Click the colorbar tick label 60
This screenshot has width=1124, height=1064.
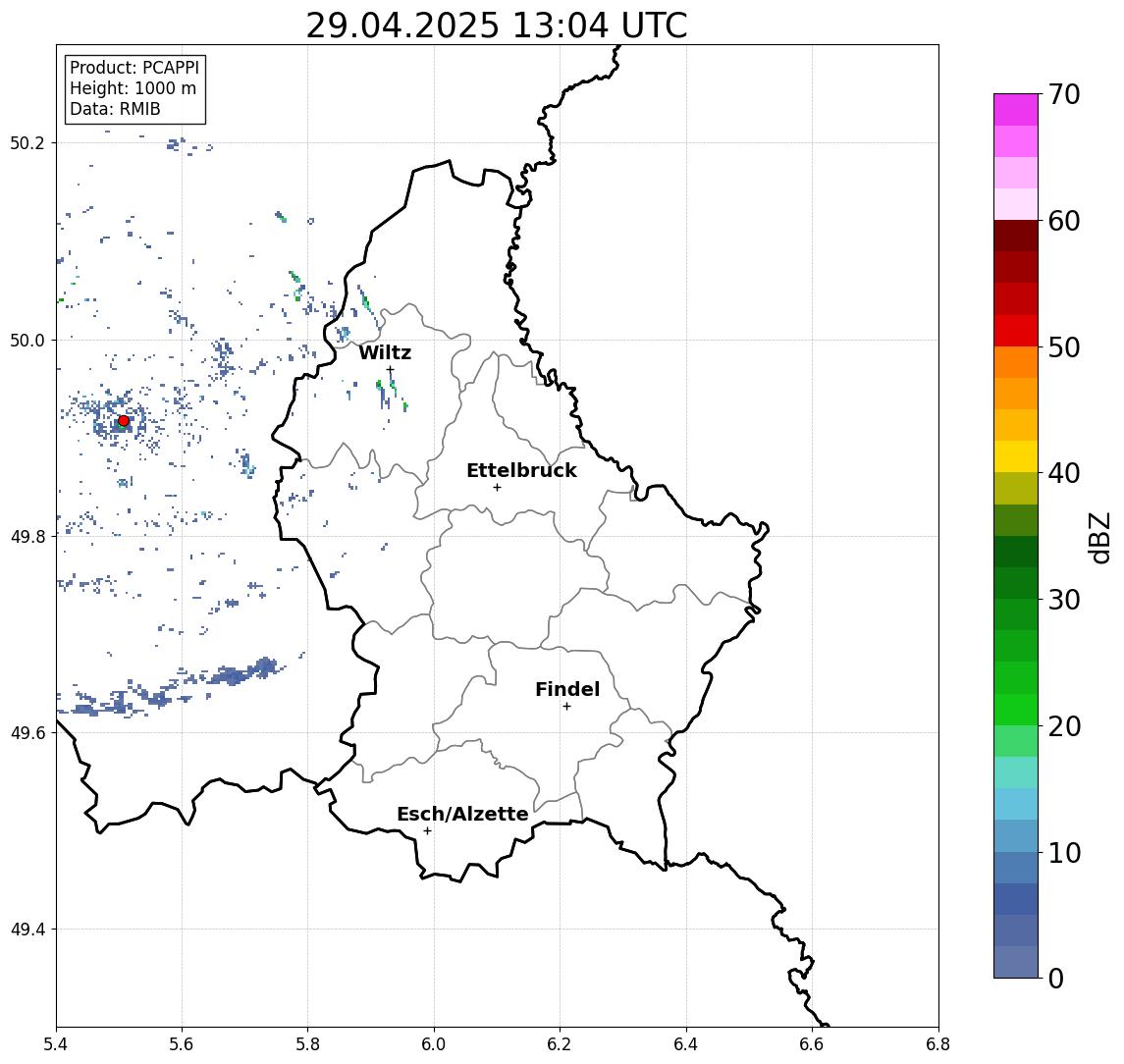pyautogui.click(x=1064, y=221)
